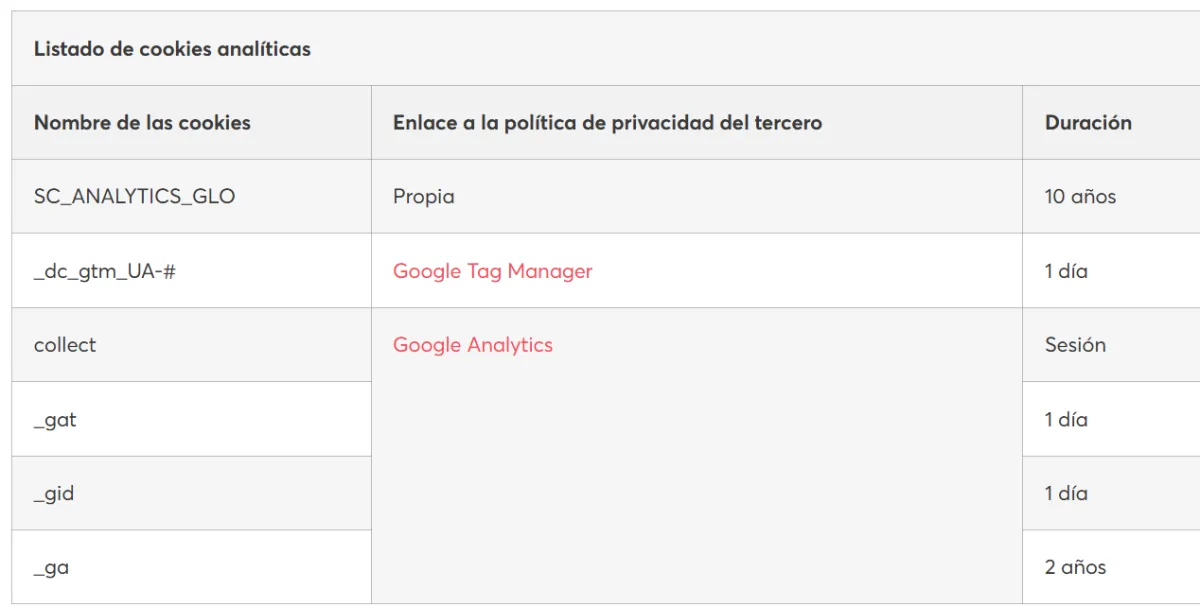1200x607 pixels.
Task: Select the _dc_gtm_UA-# cookie name cell
Action: click(x=104, y=271)
